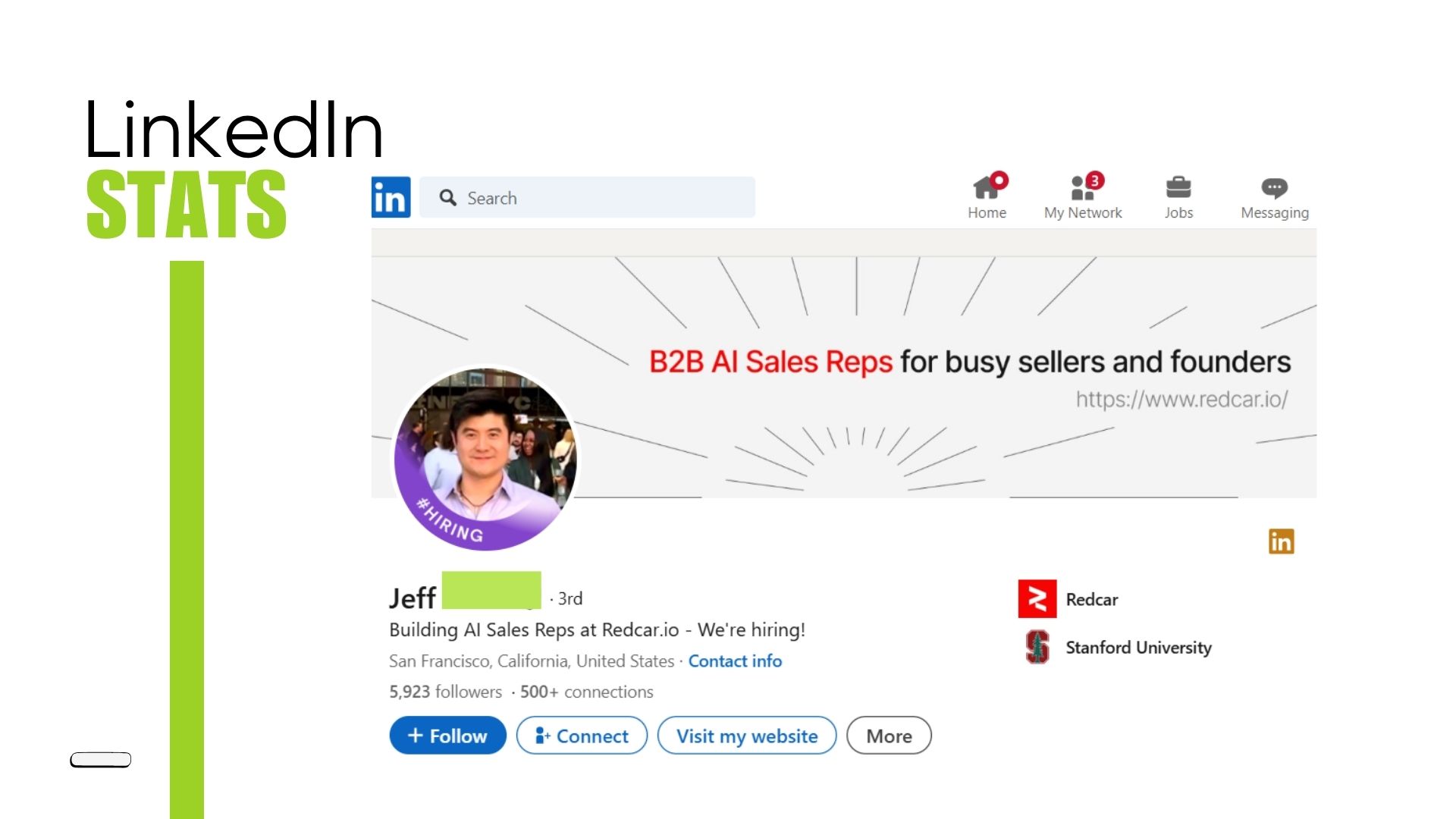Click the LinkedIn logo icon
1456x819 pixels.
click(x=391, y=197)
